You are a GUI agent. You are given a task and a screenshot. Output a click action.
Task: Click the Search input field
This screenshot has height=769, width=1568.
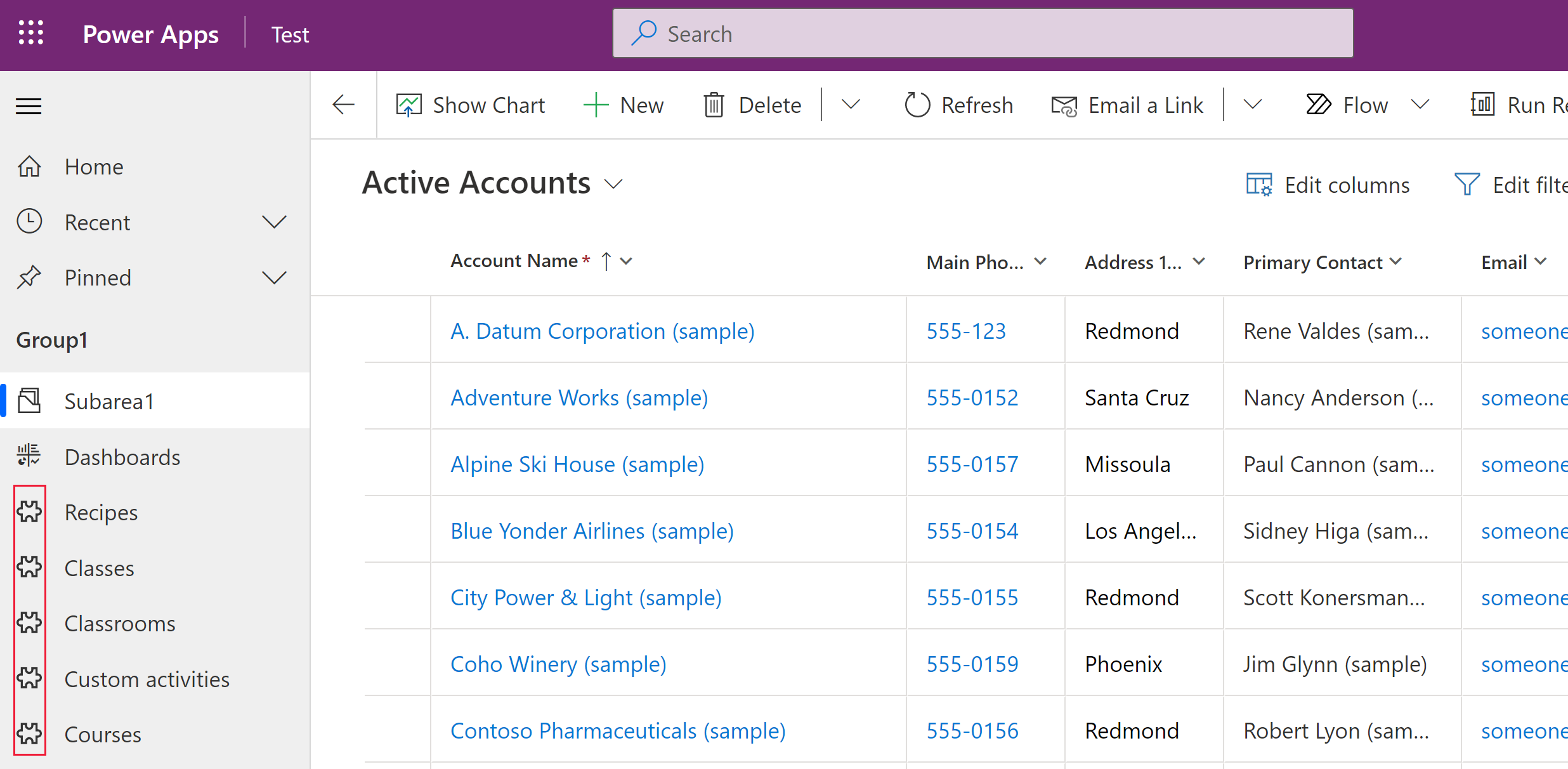[984, 33]
